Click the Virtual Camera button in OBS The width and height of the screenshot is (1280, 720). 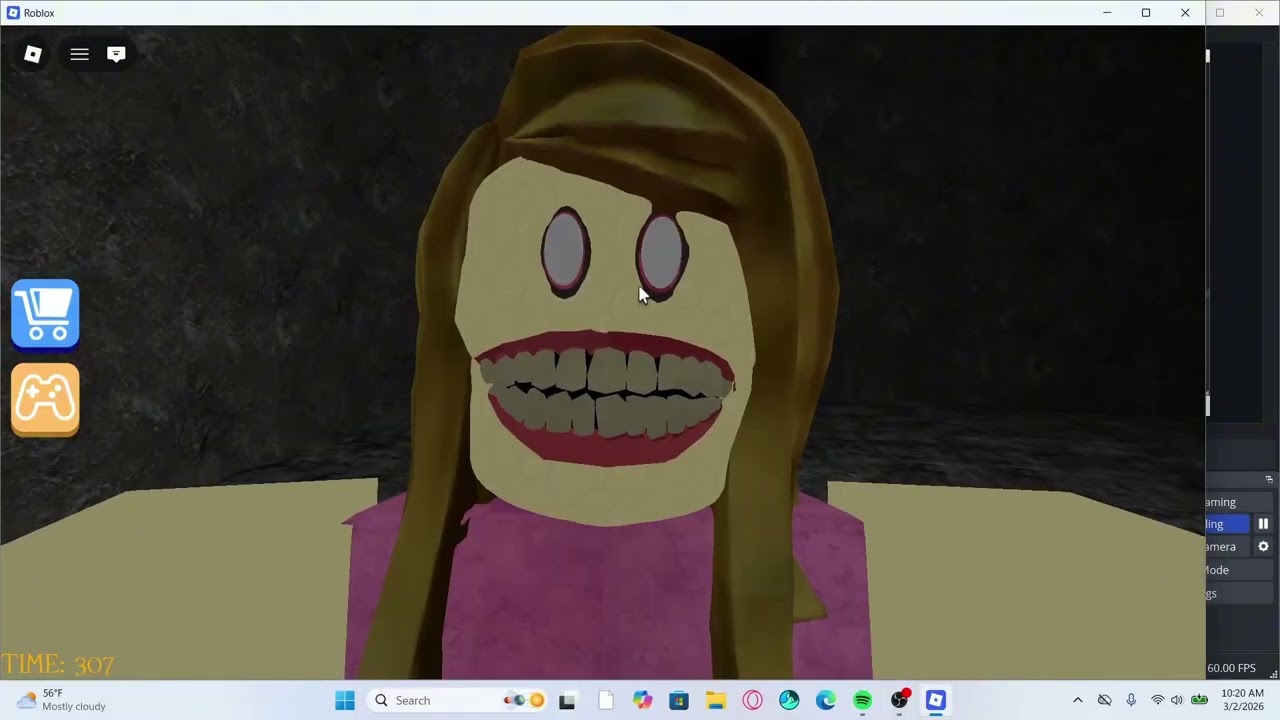pyautogui.click(x=1228, y=547)
